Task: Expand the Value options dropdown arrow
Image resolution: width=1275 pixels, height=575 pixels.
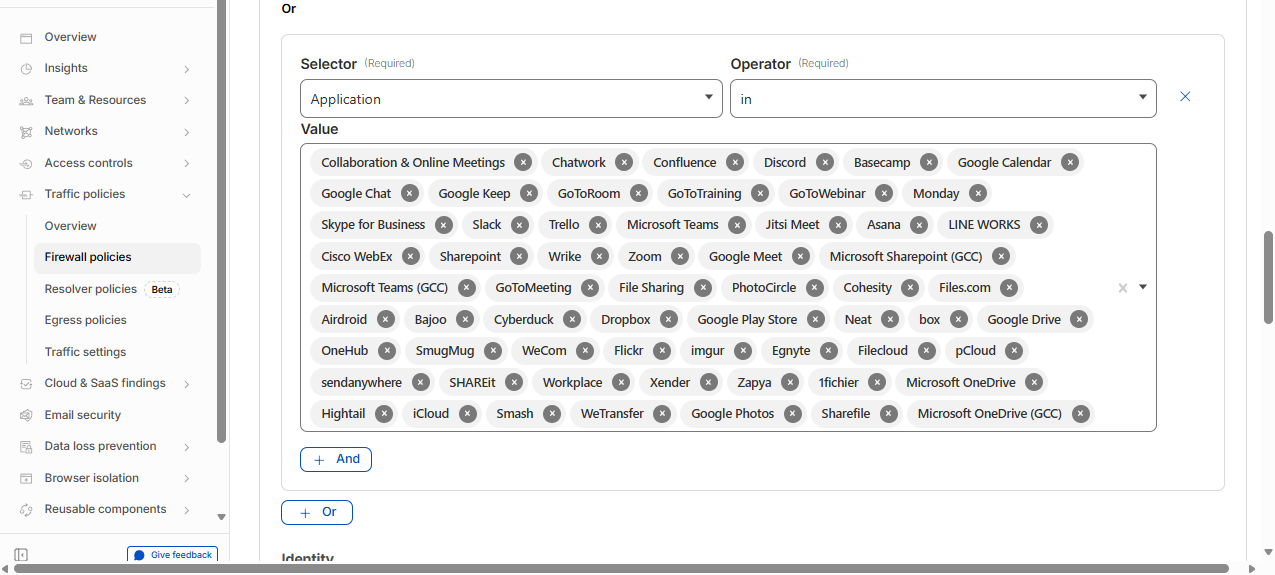Action: [x=1143, y=287]
